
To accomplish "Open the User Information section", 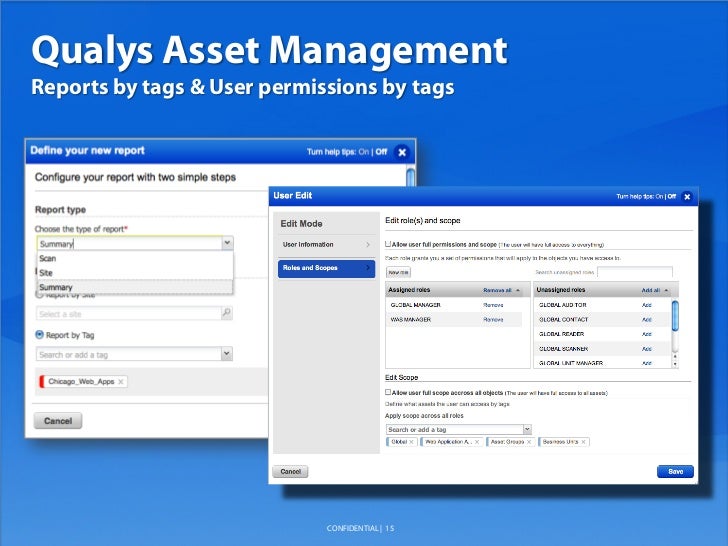I will tap(326, 245).
